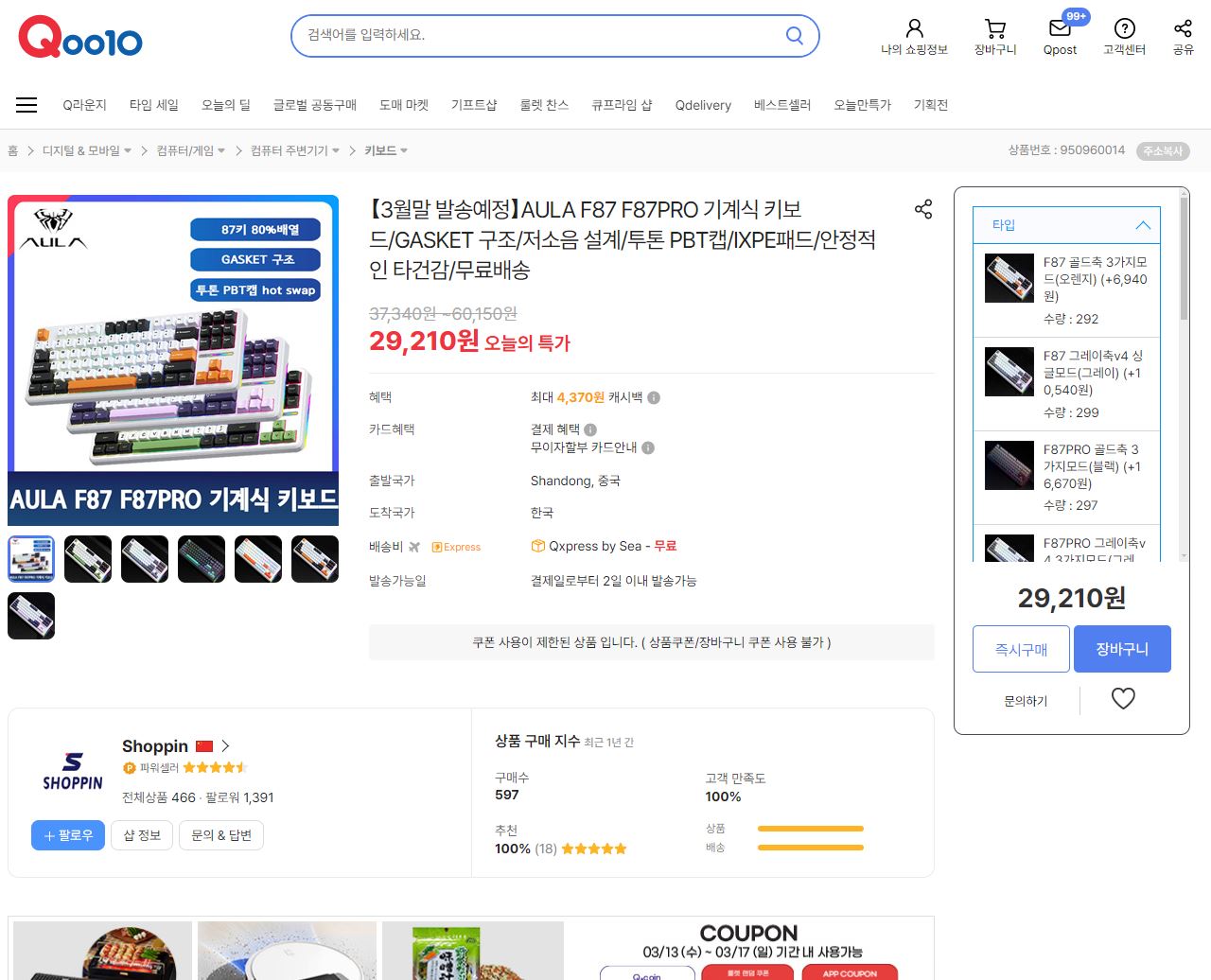This screenshot has height=980, width=1211.
Task: Select option F87 골드축 3가지모드(오렌지)
Action: (1066, 290)
